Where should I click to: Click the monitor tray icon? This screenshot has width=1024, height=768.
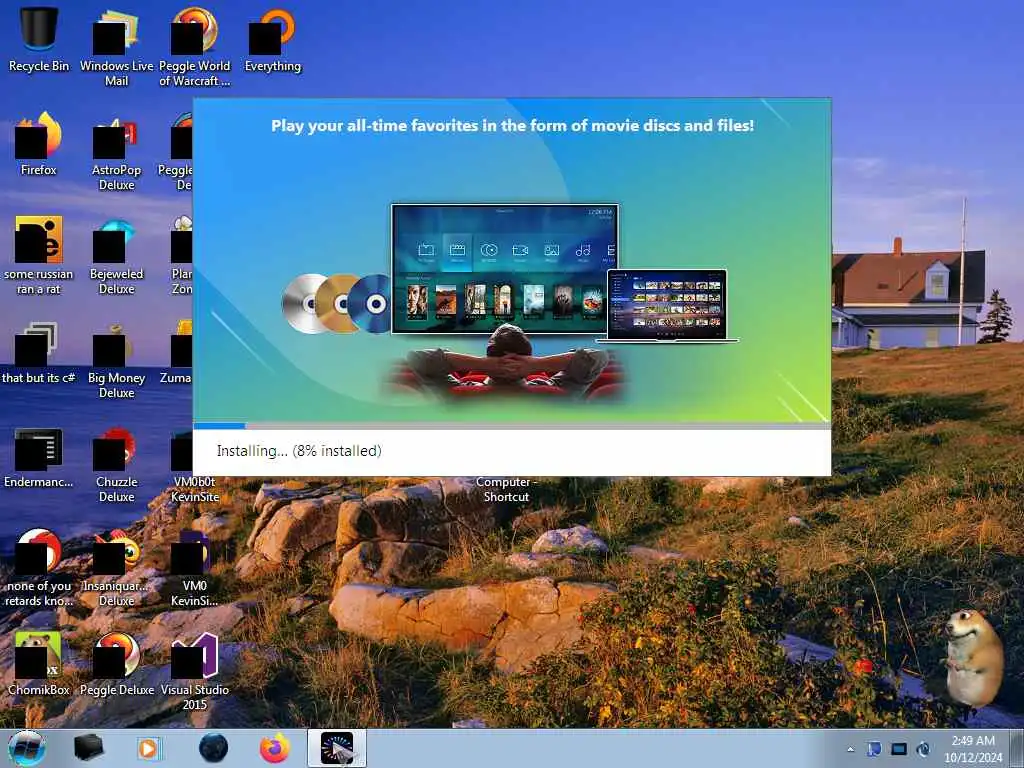click(x=899, y=748)
